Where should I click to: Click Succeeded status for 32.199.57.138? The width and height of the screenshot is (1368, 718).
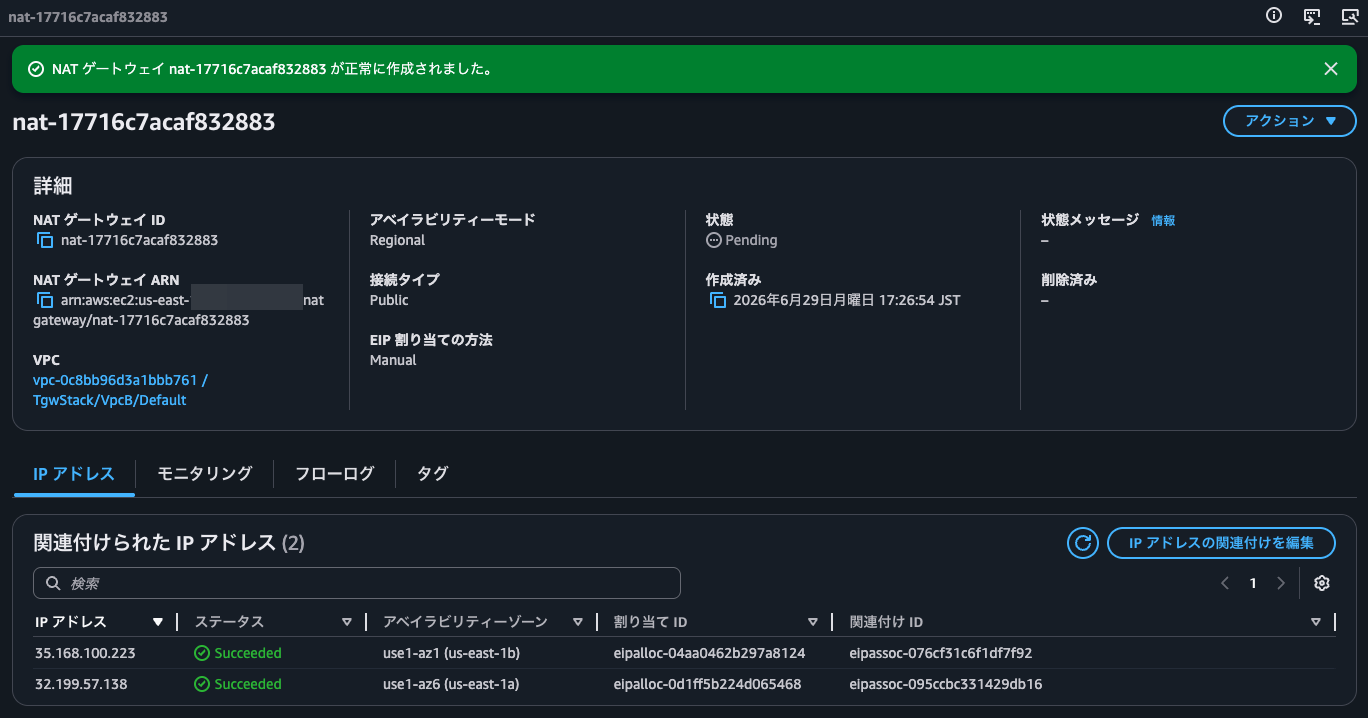click(238, 684)
